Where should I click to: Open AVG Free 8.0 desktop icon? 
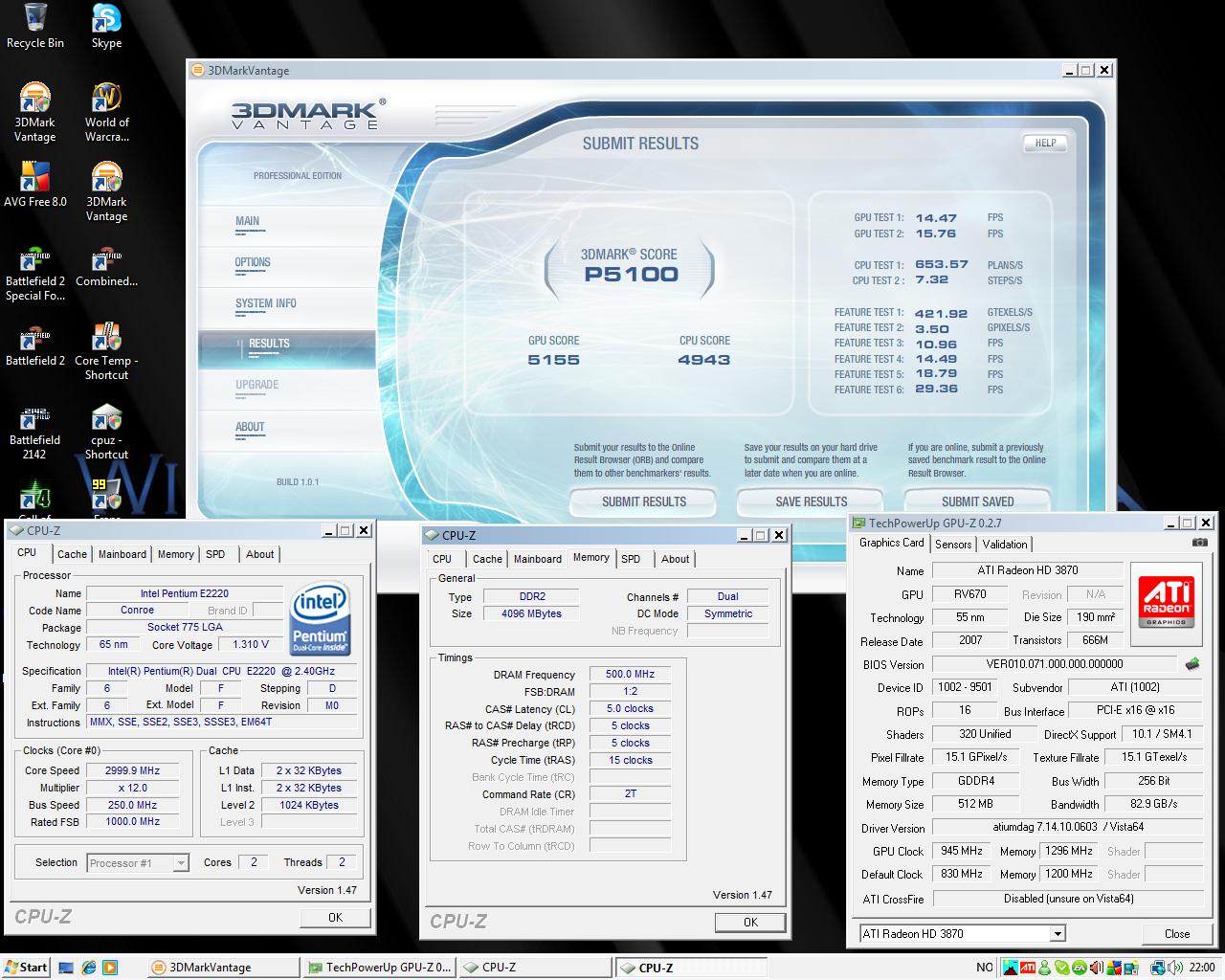[x=34, y=185]
